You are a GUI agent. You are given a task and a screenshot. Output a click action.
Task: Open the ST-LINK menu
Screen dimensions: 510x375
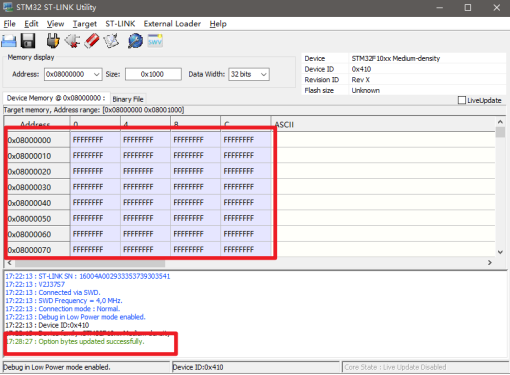[120, 24]
